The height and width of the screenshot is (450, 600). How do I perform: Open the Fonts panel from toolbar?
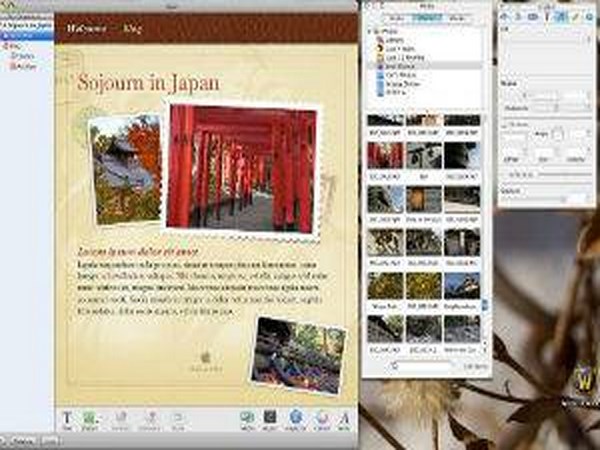coord(345,419)
